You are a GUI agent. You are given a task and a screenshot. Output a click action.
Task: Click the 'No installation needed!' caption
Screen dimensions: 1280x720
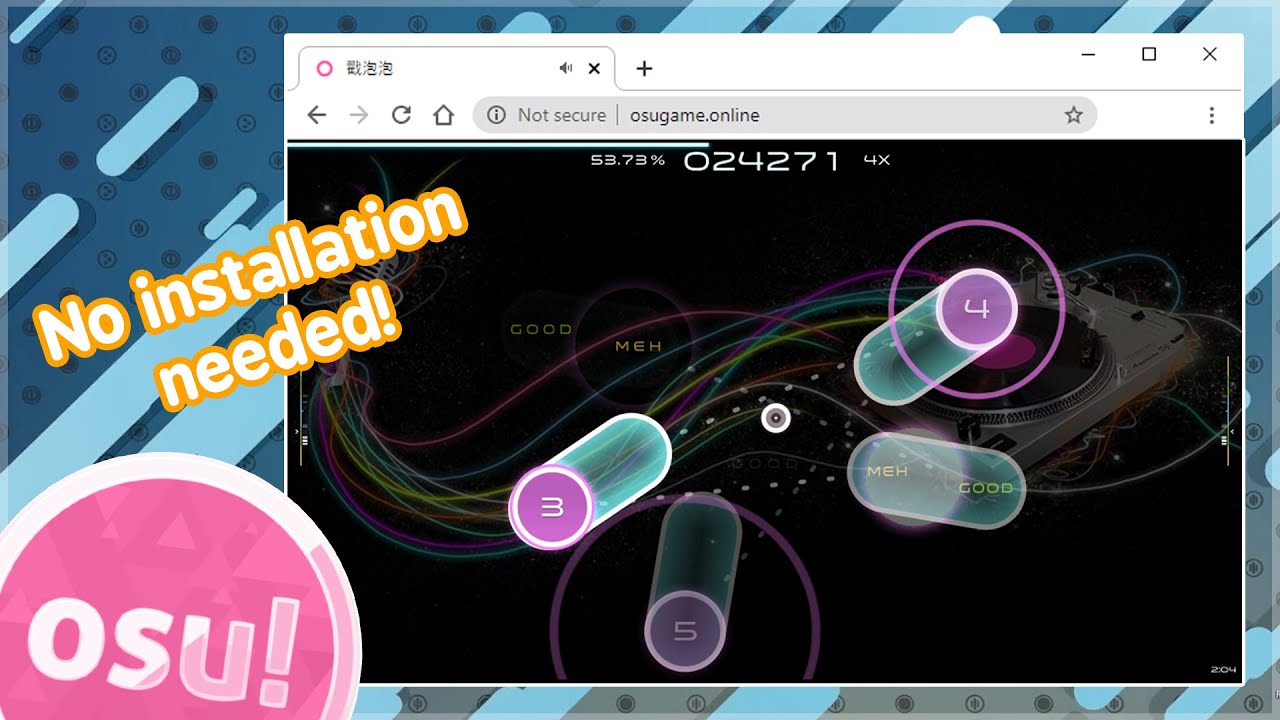tap(251, 298)
